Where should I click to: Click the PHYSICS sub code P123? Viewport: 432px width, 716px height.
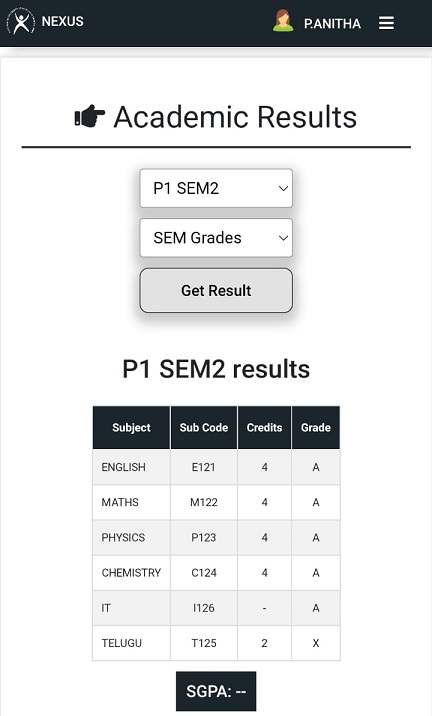204,537
